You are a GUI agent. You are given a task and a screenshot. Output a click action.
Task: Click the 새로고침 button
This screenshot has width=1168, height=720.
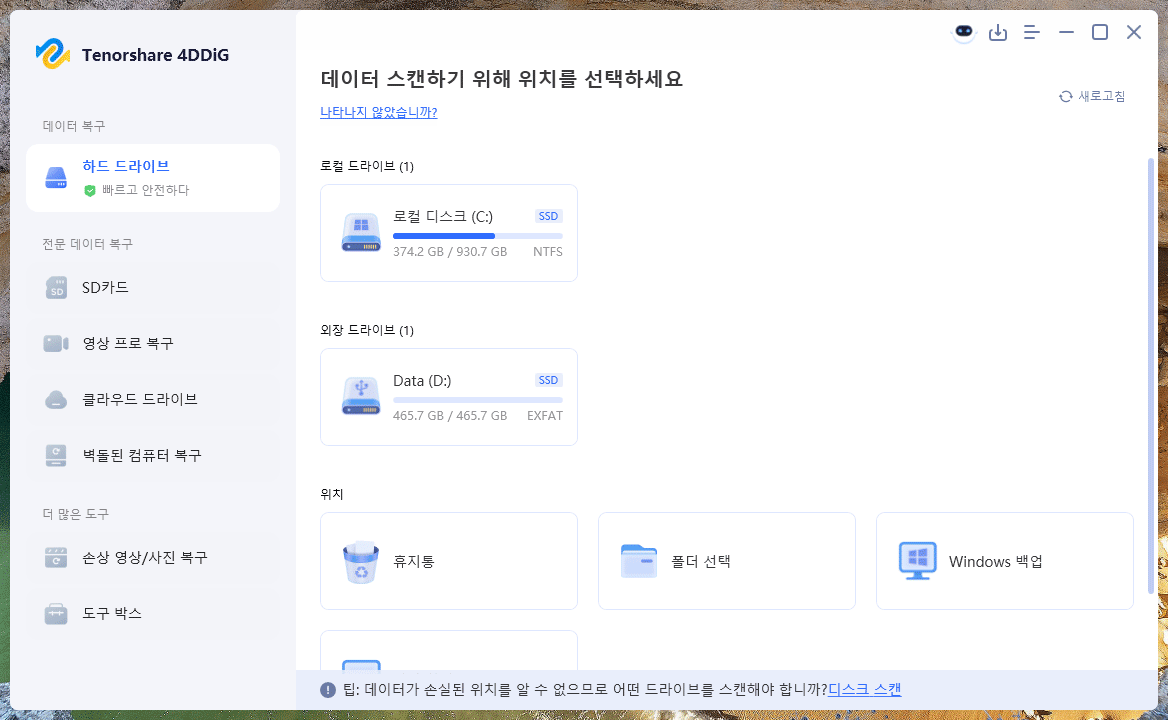click(1092, 97)
